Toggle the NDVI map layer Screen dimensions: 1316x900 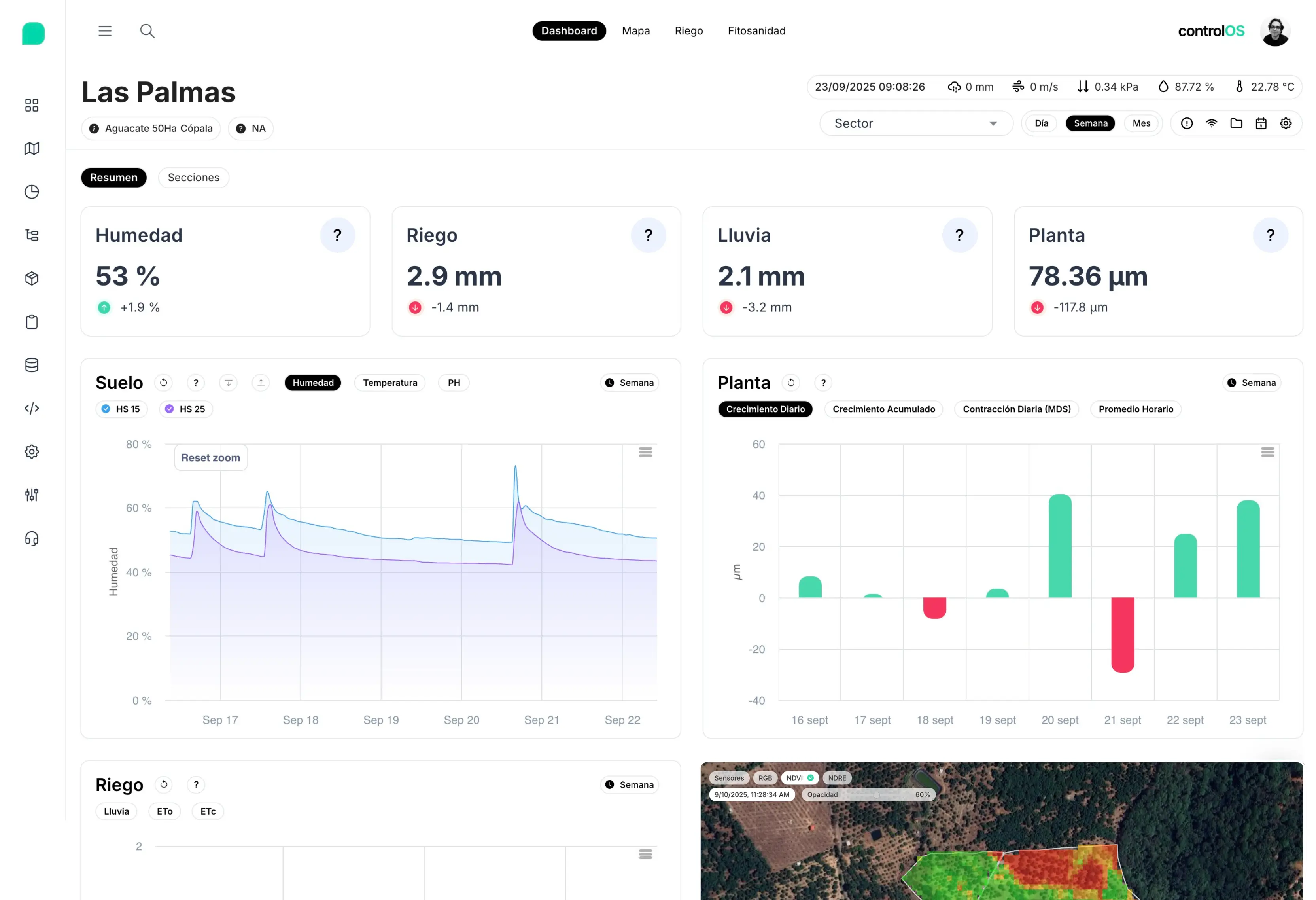pos(800,778)
